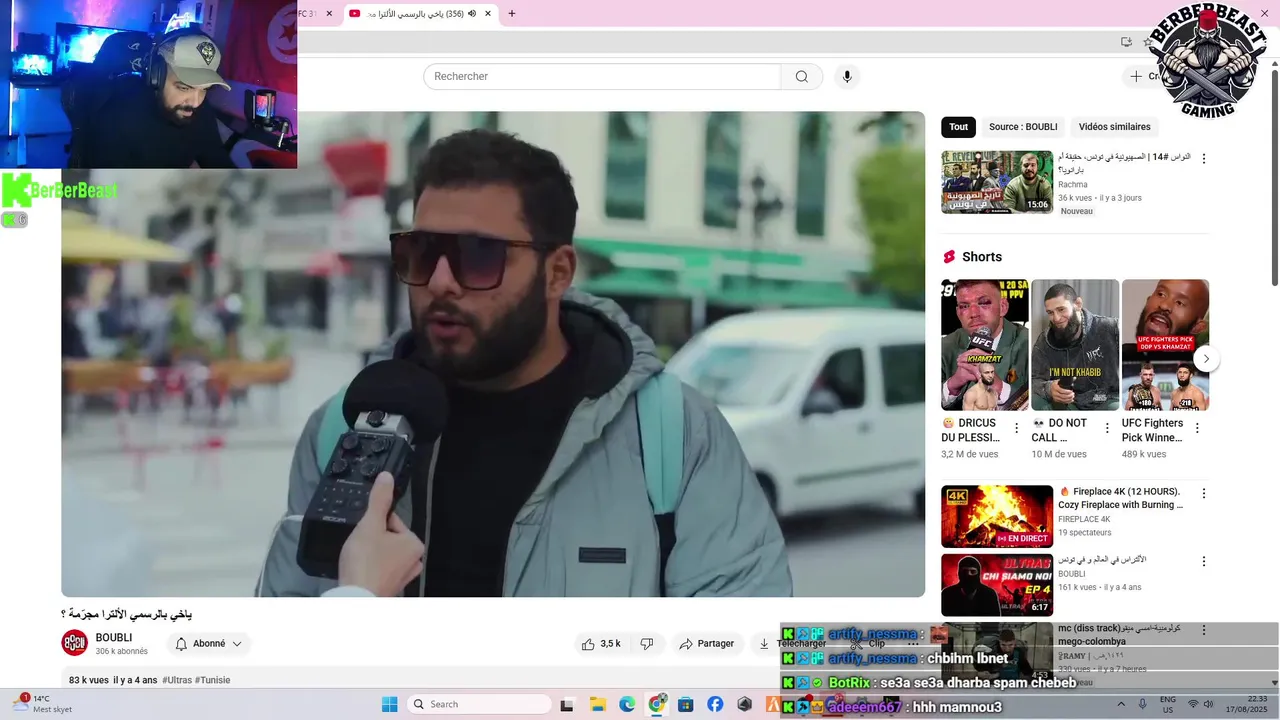Screen dimensions: 1280x720
Task: Click the 10 M de vues text
Action: point(1059,454)
